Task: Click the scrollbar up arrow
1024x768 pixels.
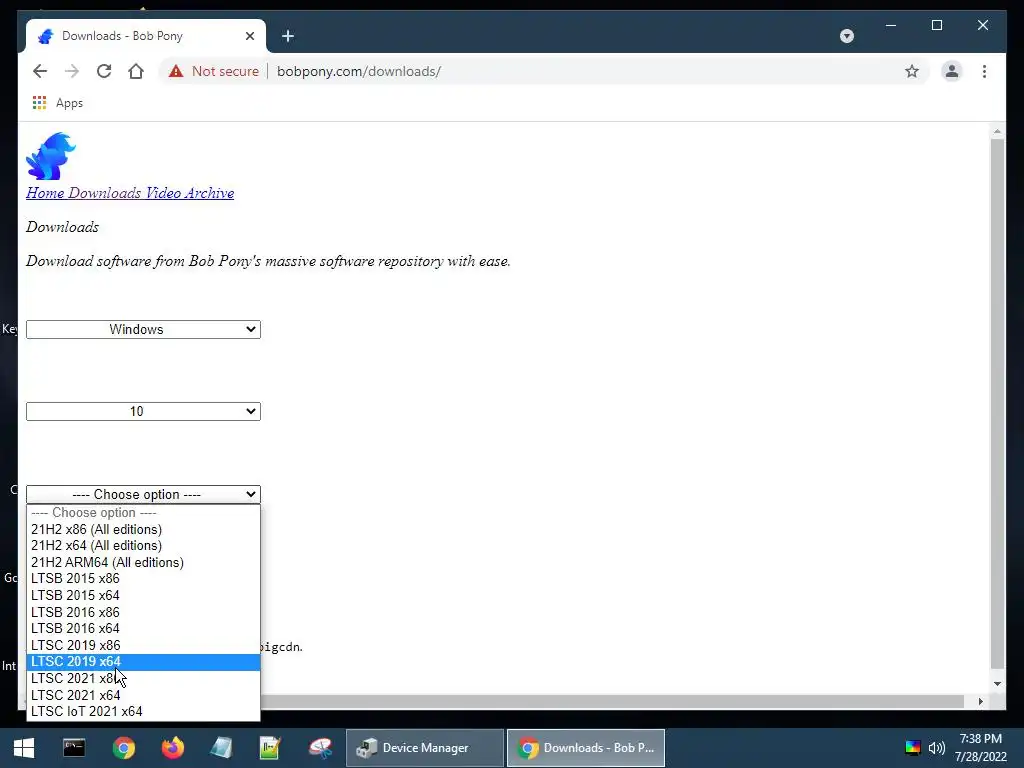Action: [997, 131]
